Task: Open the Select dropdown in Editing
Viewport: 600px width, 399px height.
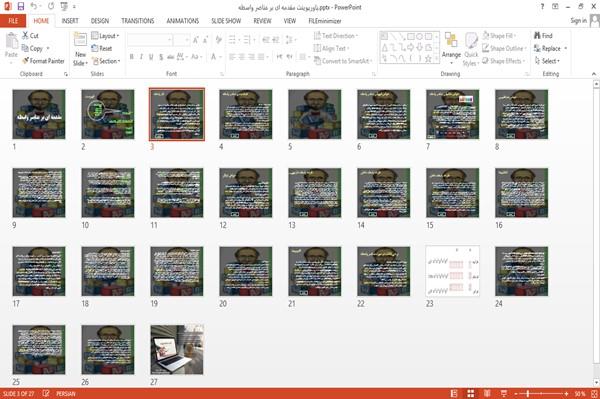Action: coord(547,61)
